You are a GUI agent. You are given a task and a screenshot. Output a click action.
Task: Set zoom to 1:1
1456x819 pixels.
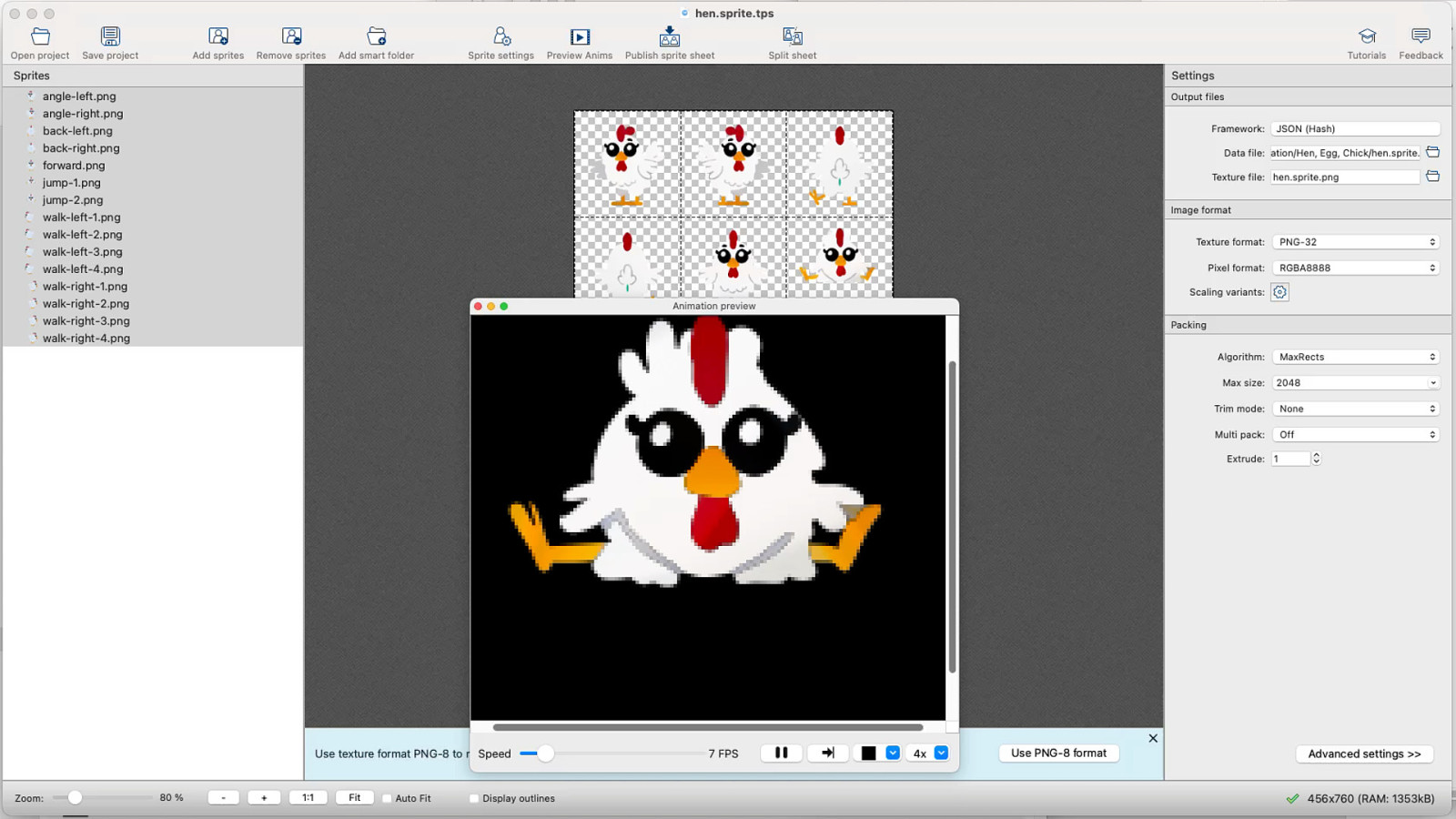(x=308, y=797)
